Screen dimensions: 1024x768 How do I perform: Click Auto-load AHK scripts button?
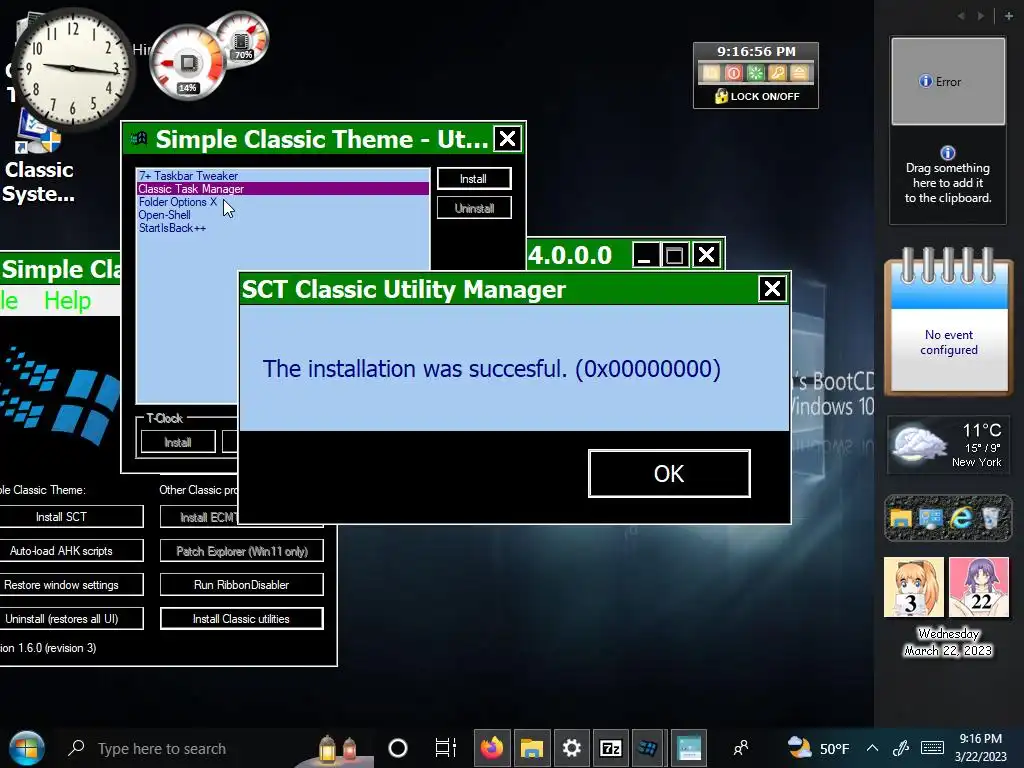pos(70,551)
